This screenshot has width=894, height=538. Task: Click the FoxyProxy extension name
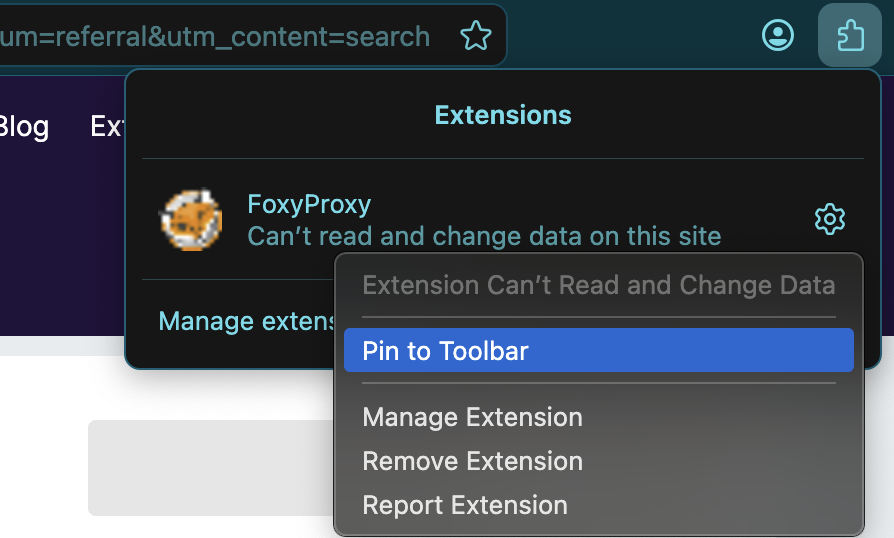tap(309, 204)
